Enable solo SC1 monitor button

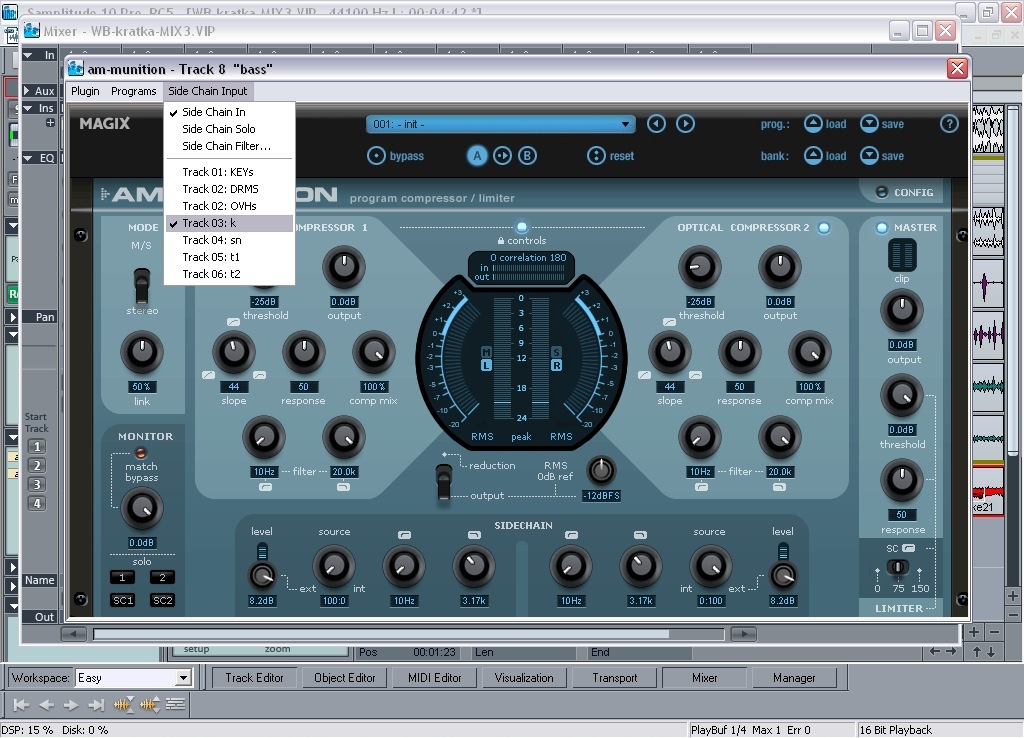(122, 600)
